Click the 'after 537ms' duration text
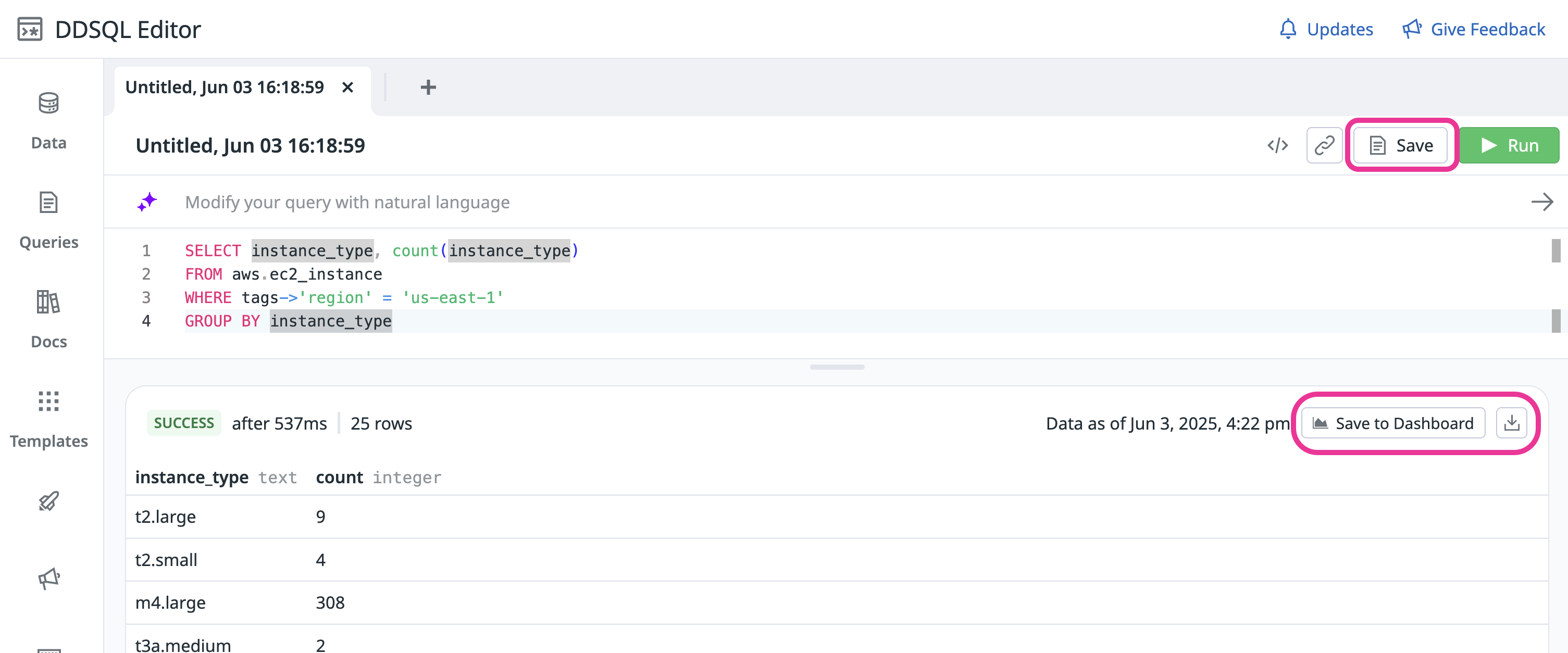The height and width of the screenshot is (653, 1568). tap(279, 423)
